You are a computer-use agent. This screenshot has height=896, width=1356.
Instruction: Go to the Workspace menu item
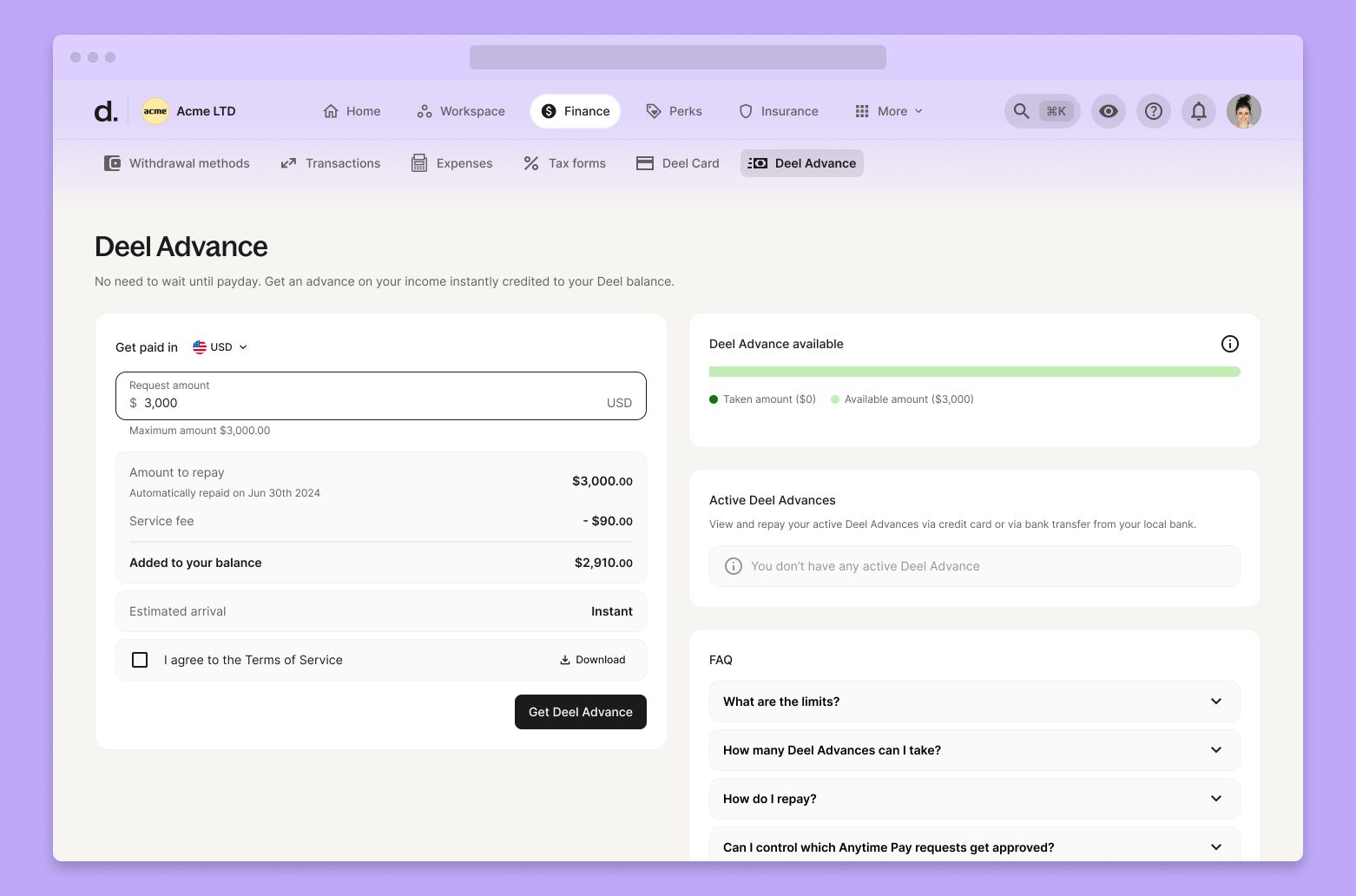click(x=461, y=111)
